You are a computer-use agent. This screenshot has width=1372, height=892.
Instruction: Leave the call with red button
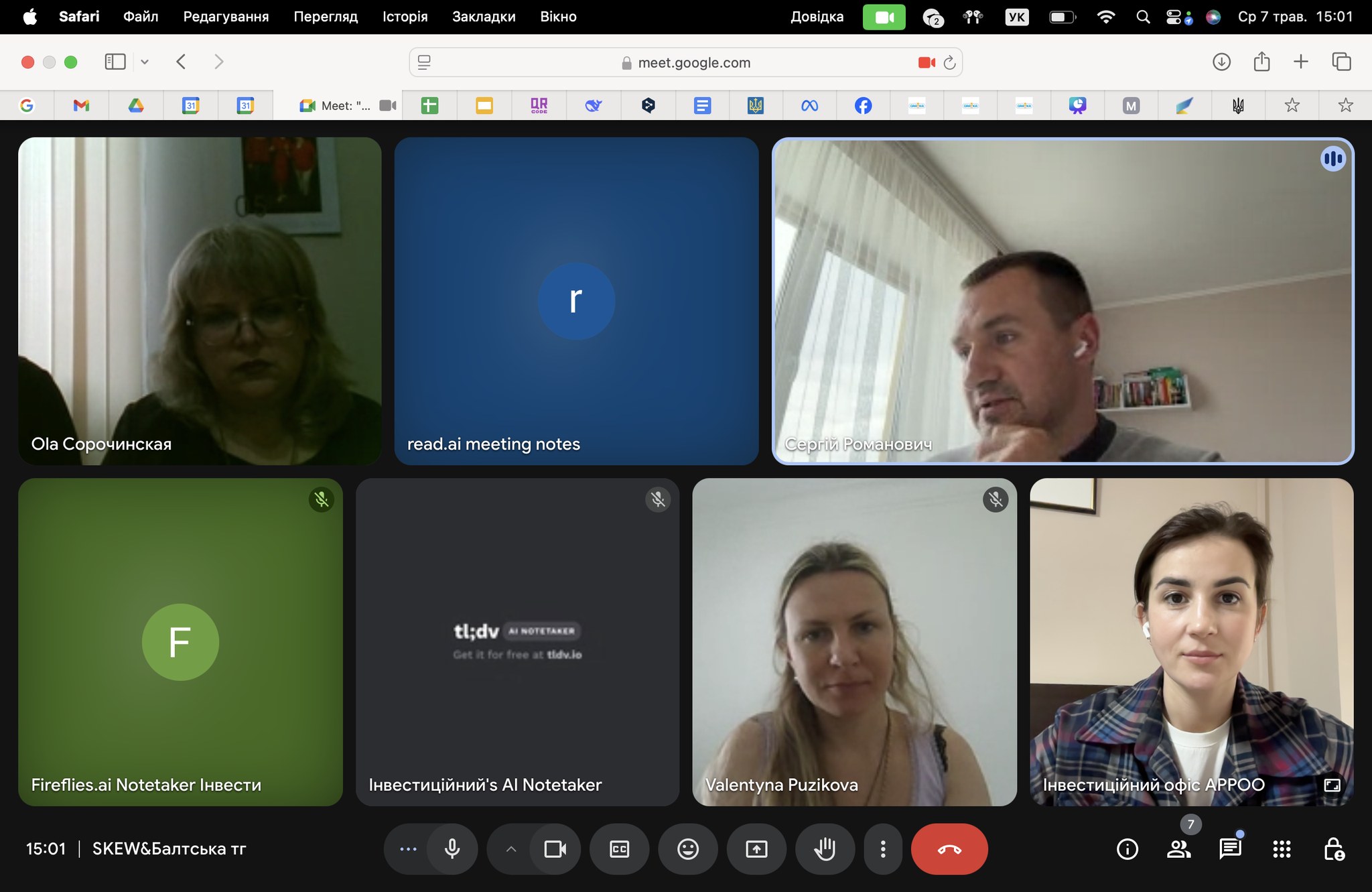949,849
